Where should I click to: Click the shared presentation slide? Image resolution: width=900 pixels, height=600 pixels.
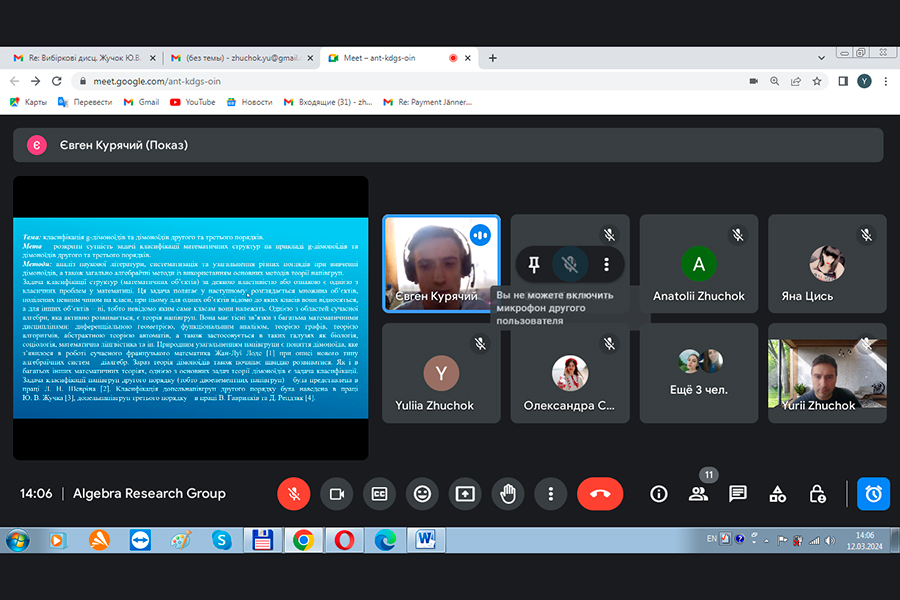click(x=191, y=318)
